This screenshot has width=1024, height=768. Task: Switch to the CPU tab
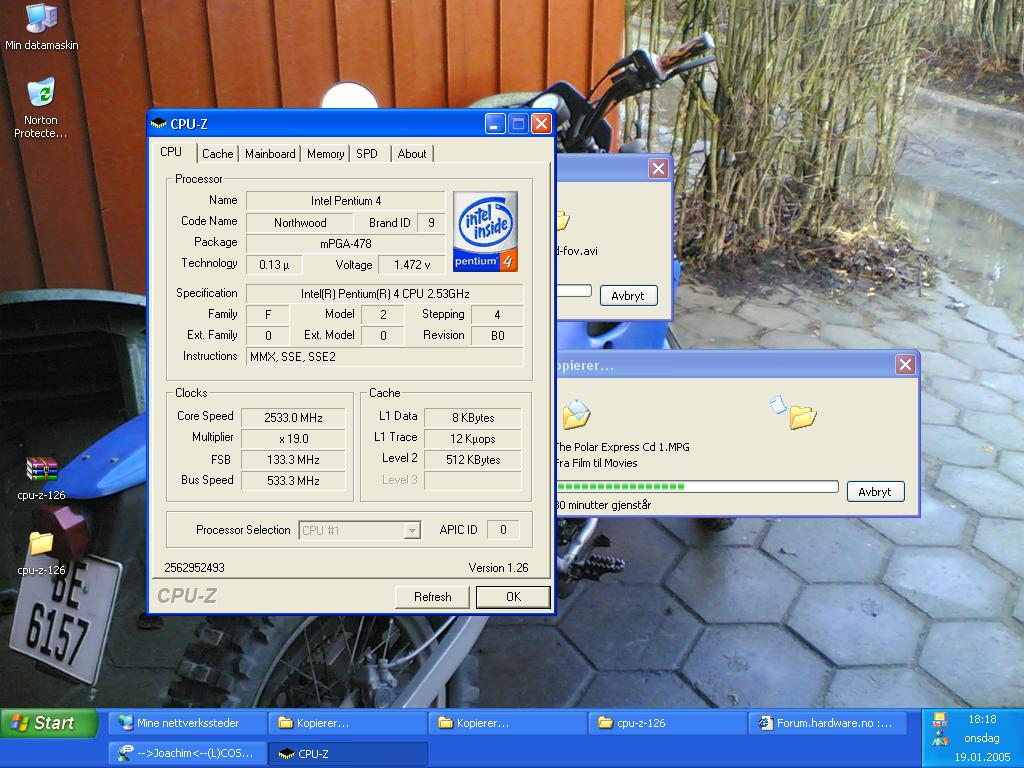(x=171, y=152)
